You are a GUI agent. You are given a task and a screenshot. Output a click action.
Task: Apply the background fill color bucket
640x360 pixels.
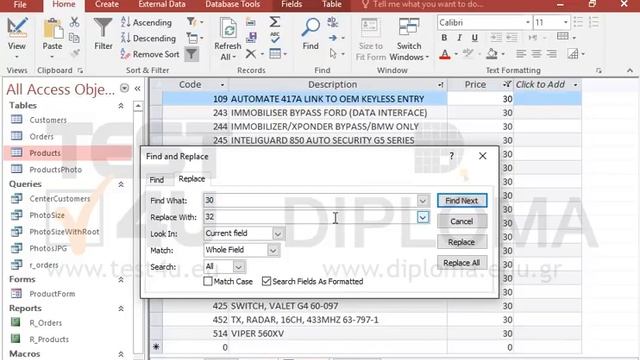(492, 54)
